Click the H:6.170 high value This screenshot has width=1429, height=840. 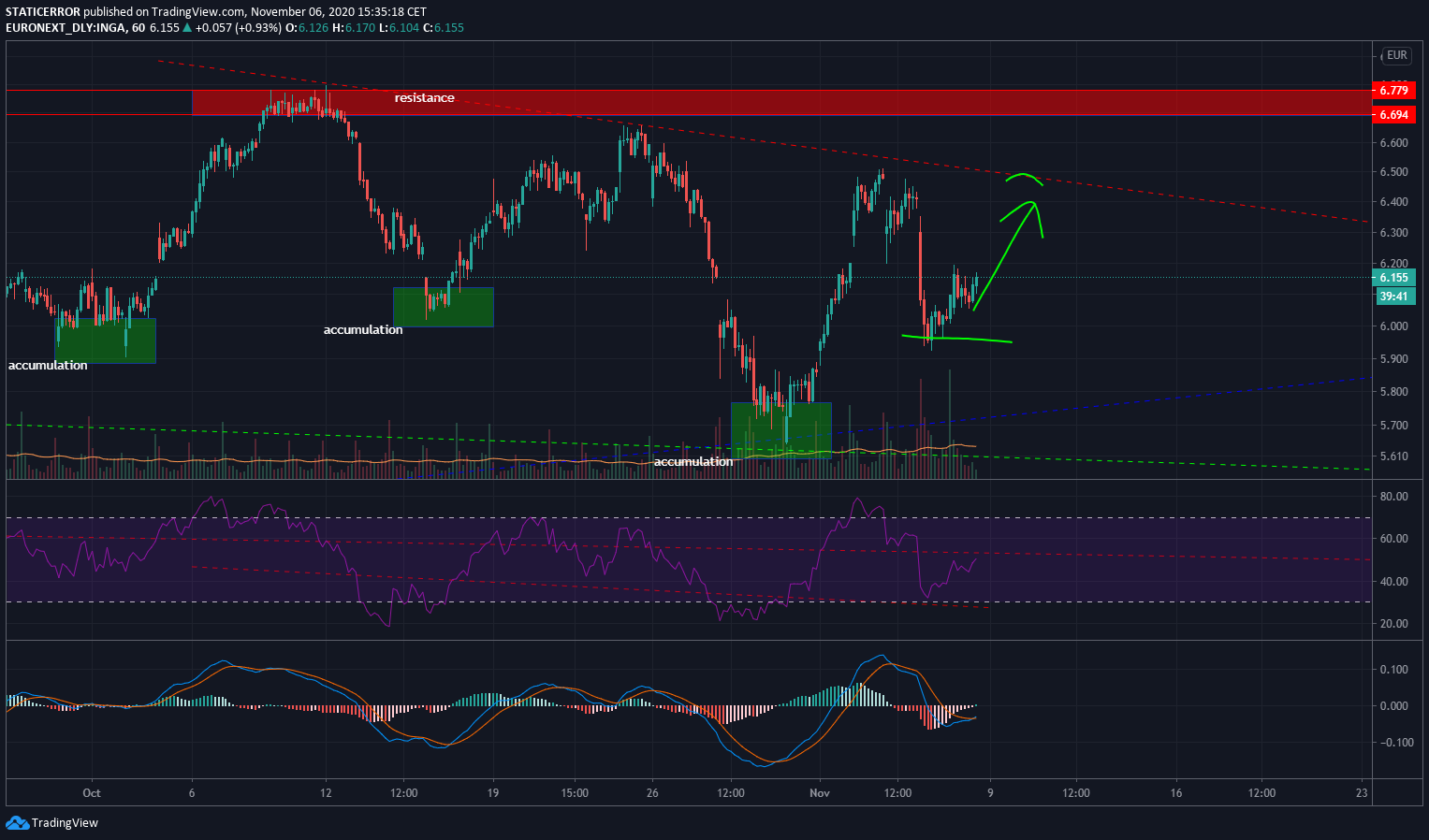(x=356, y=28)
